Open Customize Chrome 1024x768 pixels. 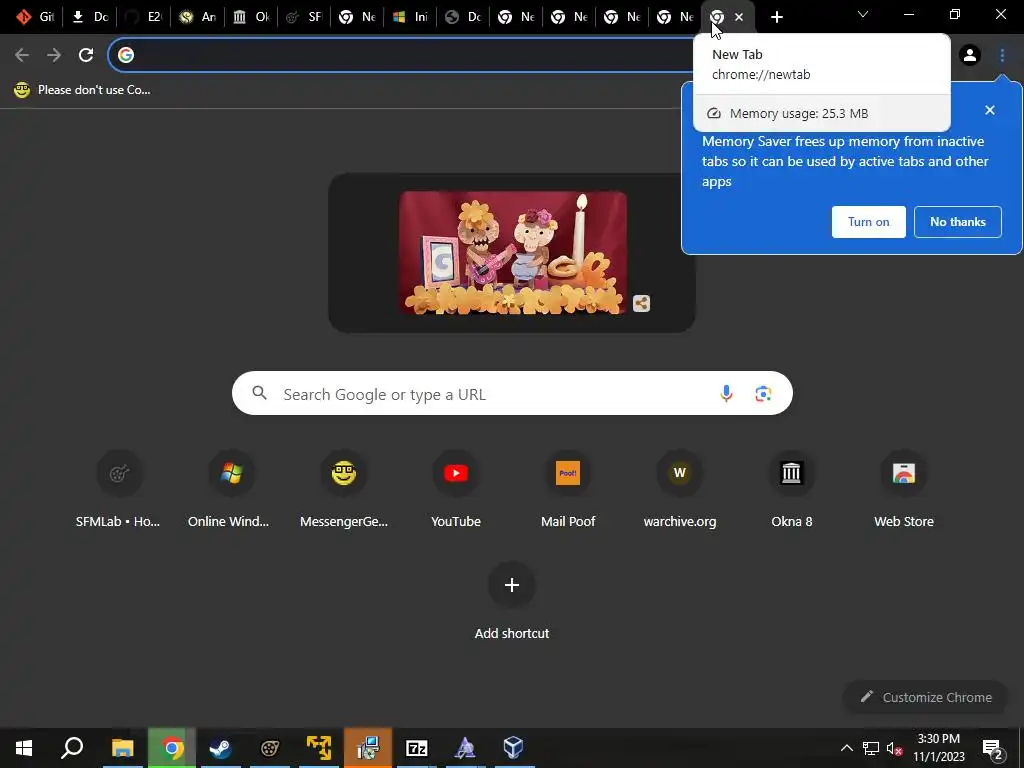(x=926, y=697)
